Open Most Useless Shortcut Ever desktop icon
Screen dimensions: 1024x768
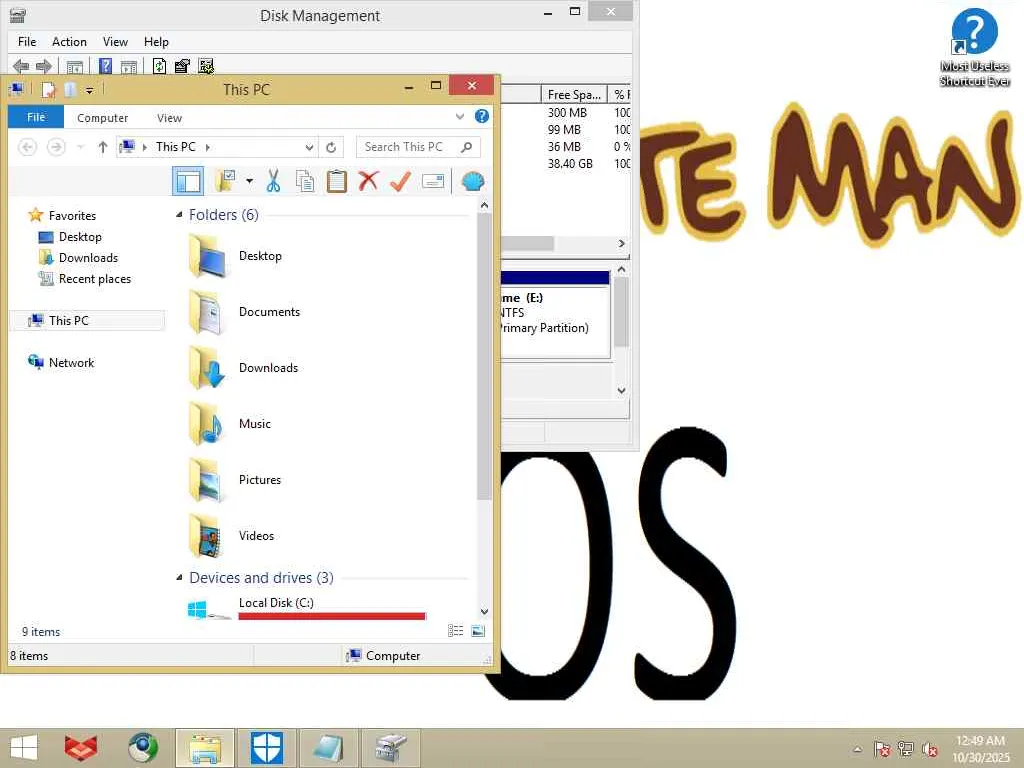(x=974, y=47)
